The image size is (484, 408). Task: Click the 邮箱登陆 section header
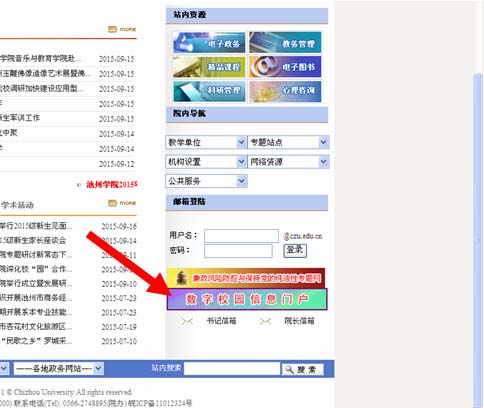point(247,202)
